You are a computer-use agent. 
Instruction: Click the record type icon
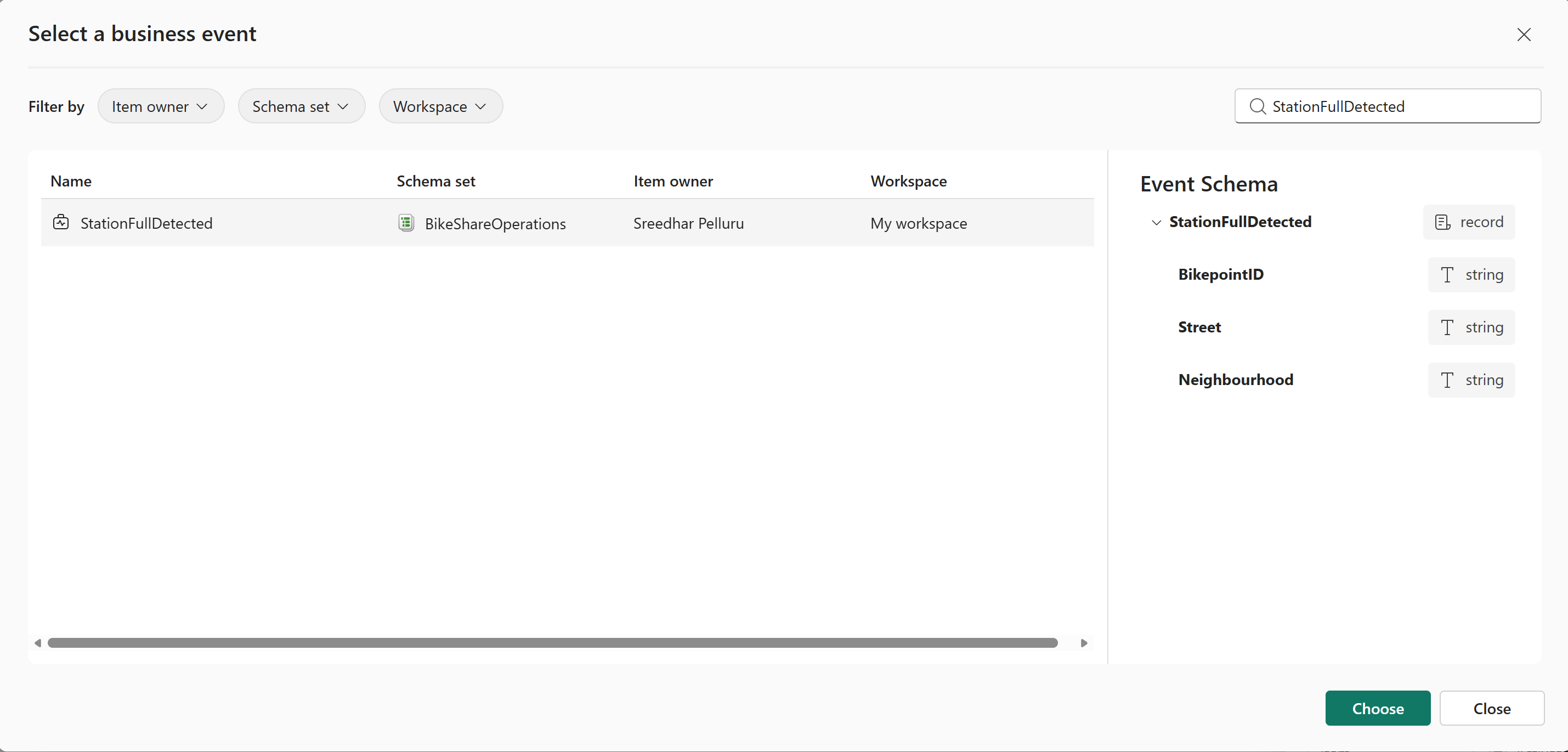[1442, 222]
